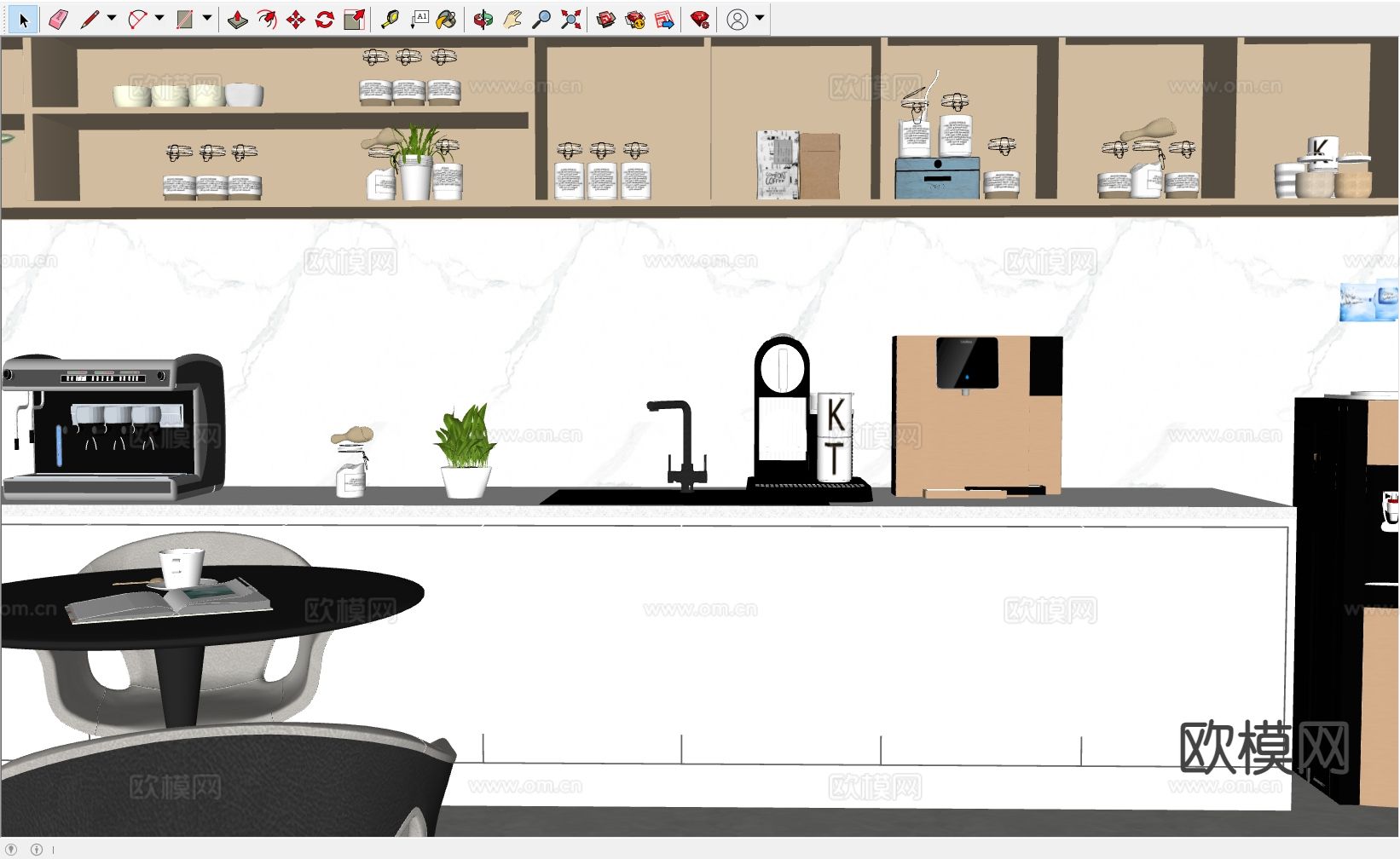Click the user account profile icon

coord(738,19)
